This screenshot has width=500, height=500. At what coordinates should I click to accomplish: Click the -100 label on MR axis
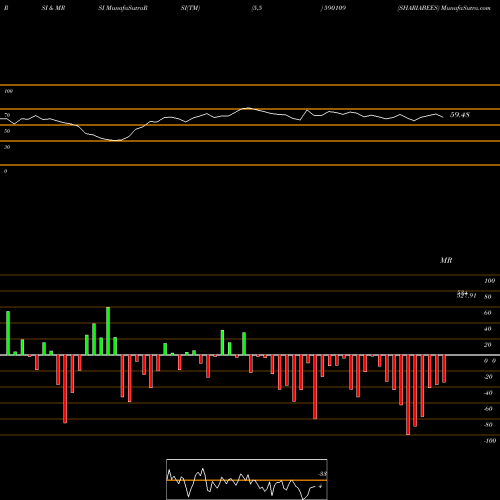click(490, 441)
